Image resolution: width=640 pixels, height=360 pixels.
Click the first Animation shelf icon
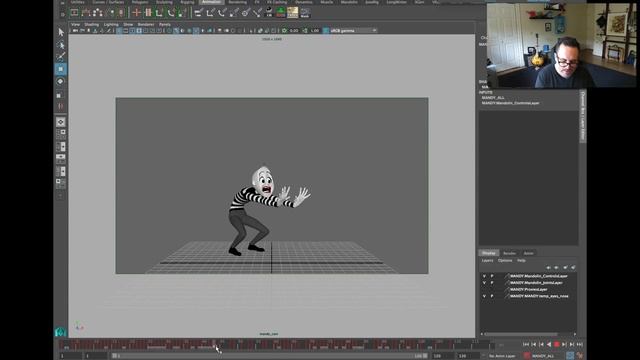point(74,13)
